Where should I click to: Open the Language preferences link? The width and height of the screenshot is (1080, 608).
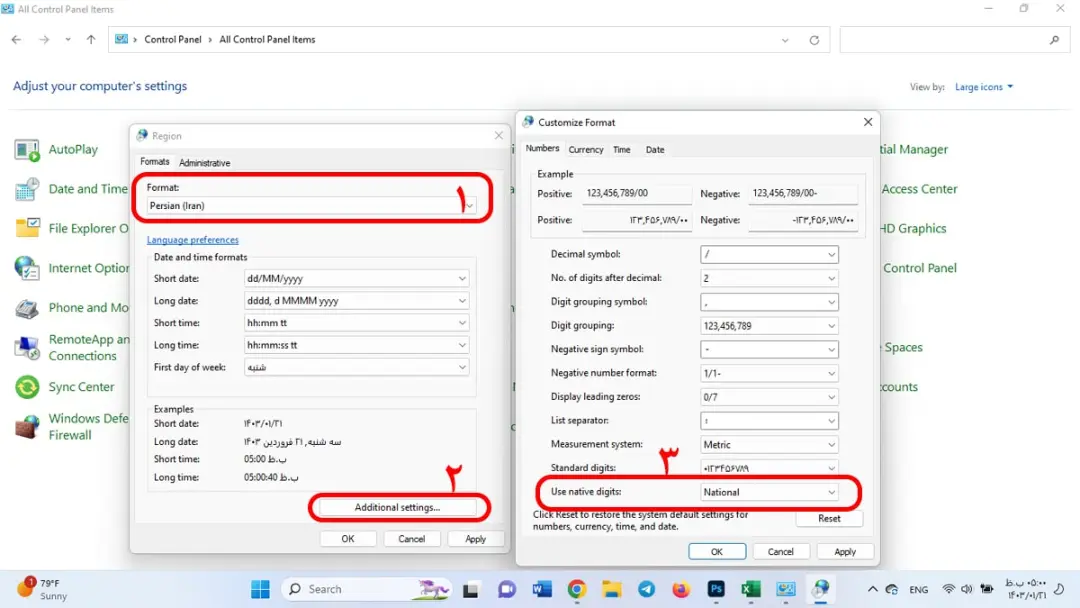(192, 240)
